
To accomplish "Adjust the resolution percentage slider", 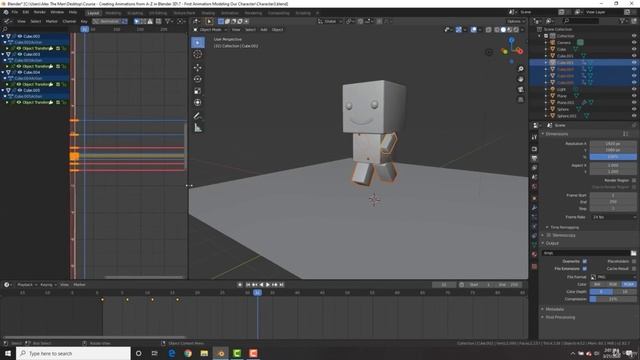I will 613,157.
